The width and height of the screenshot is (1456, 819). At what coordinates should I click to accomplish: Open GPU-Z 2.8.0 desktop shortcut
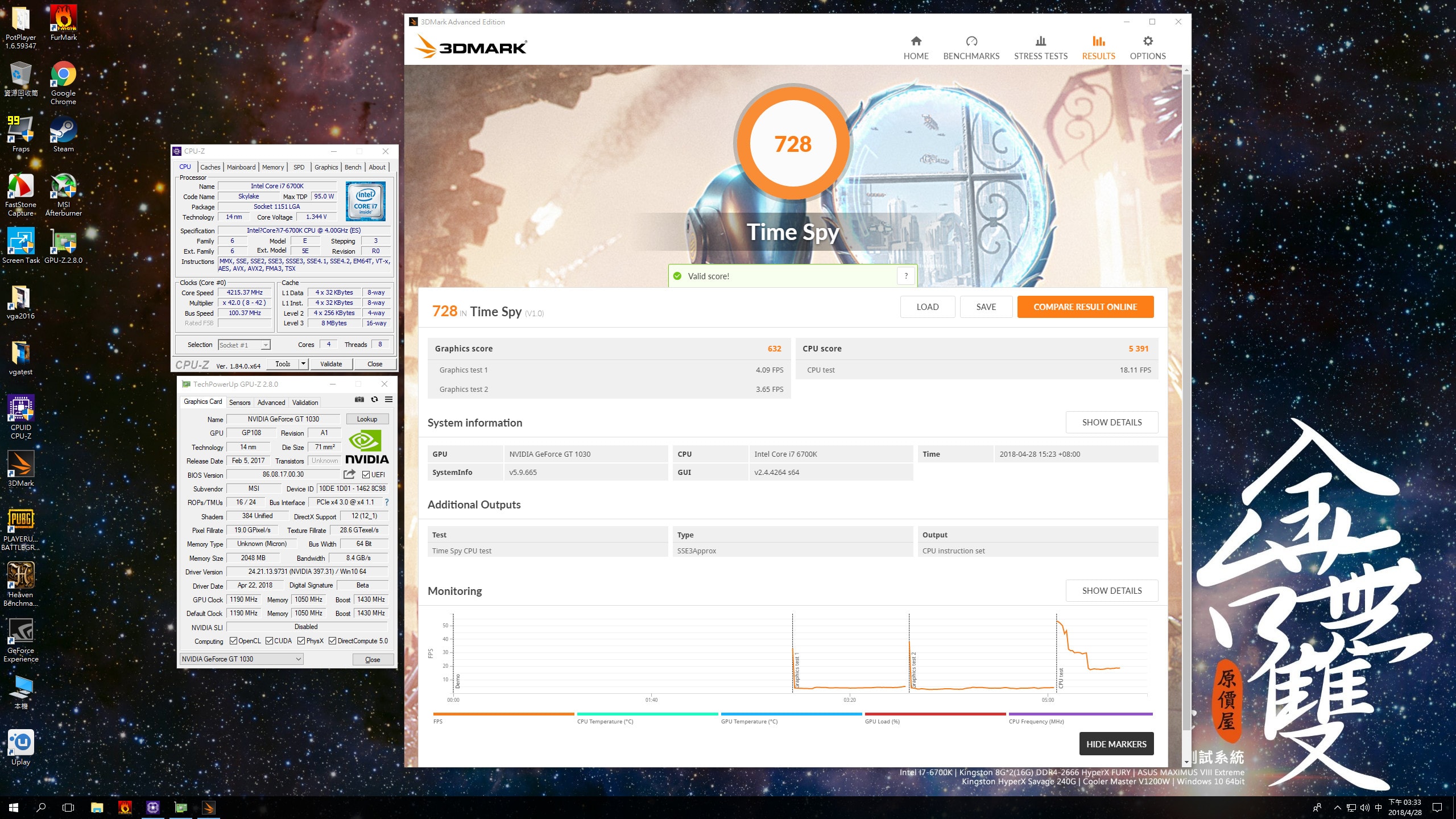[x=63, y=246]
